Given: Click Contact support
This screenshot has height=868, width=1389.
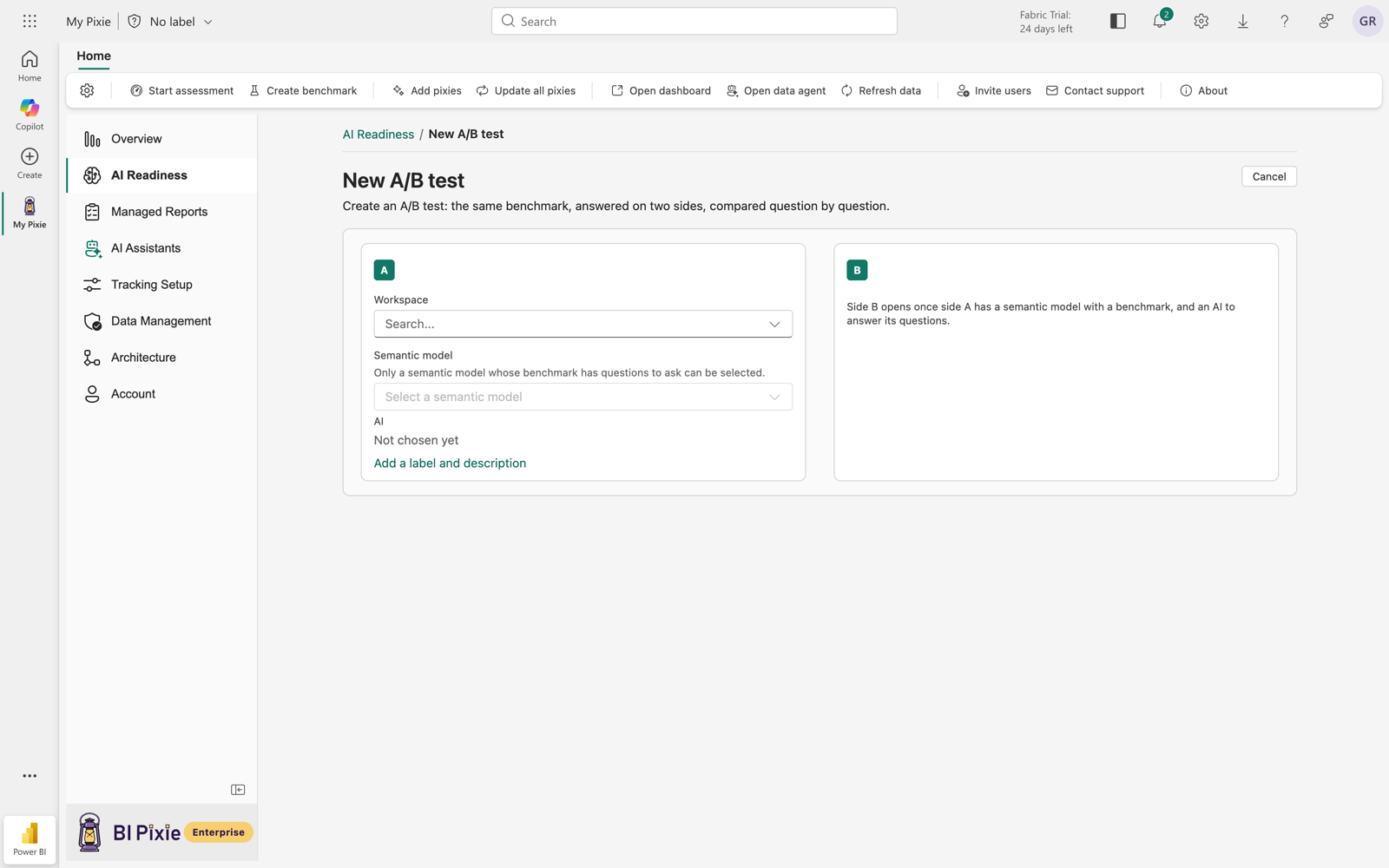Looking at the screenshot, I should pos(1095,90).
